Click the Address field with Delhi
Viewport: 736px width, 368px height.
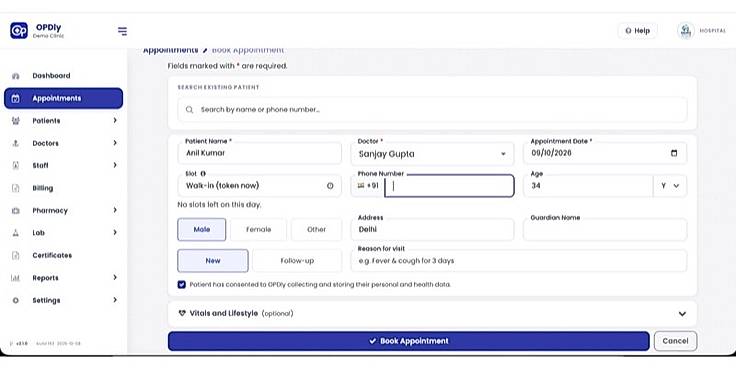(x=432, y=230)
